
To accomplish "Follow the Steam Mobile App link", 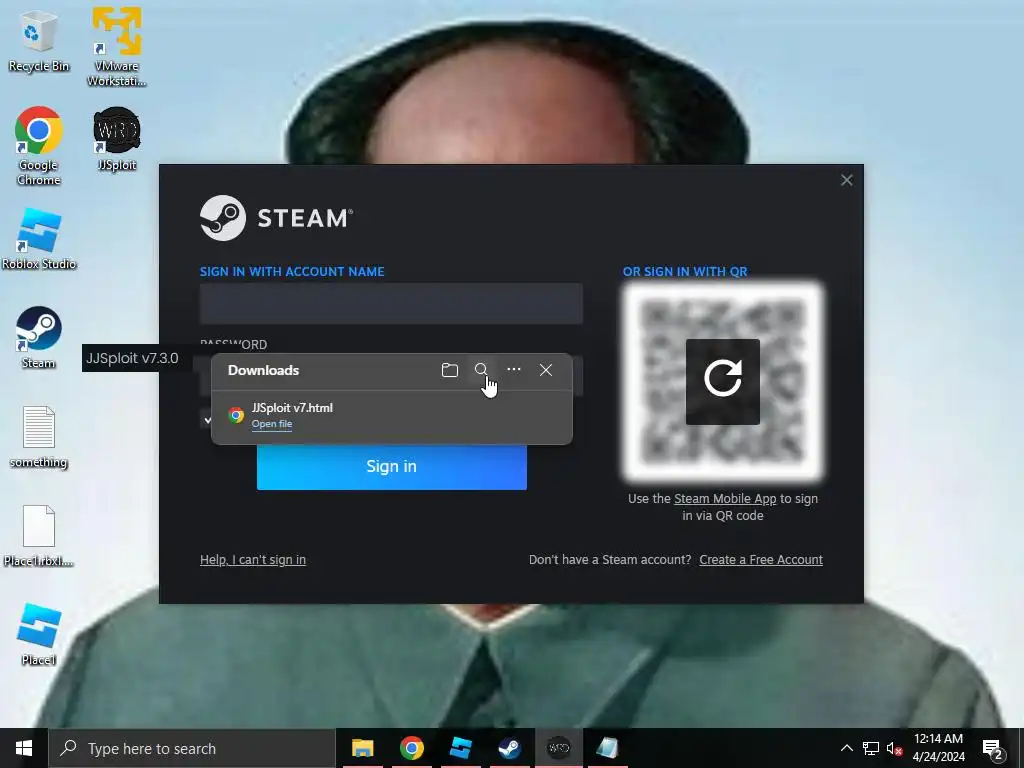I will click(725, 499).
